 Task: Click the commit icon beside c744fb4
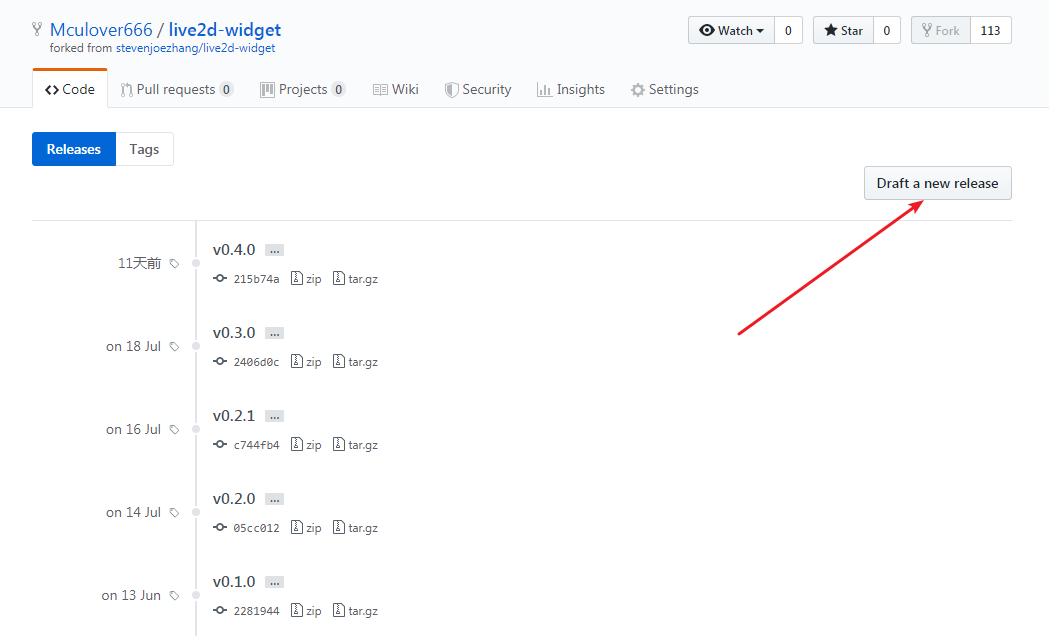tap(220, 444)
